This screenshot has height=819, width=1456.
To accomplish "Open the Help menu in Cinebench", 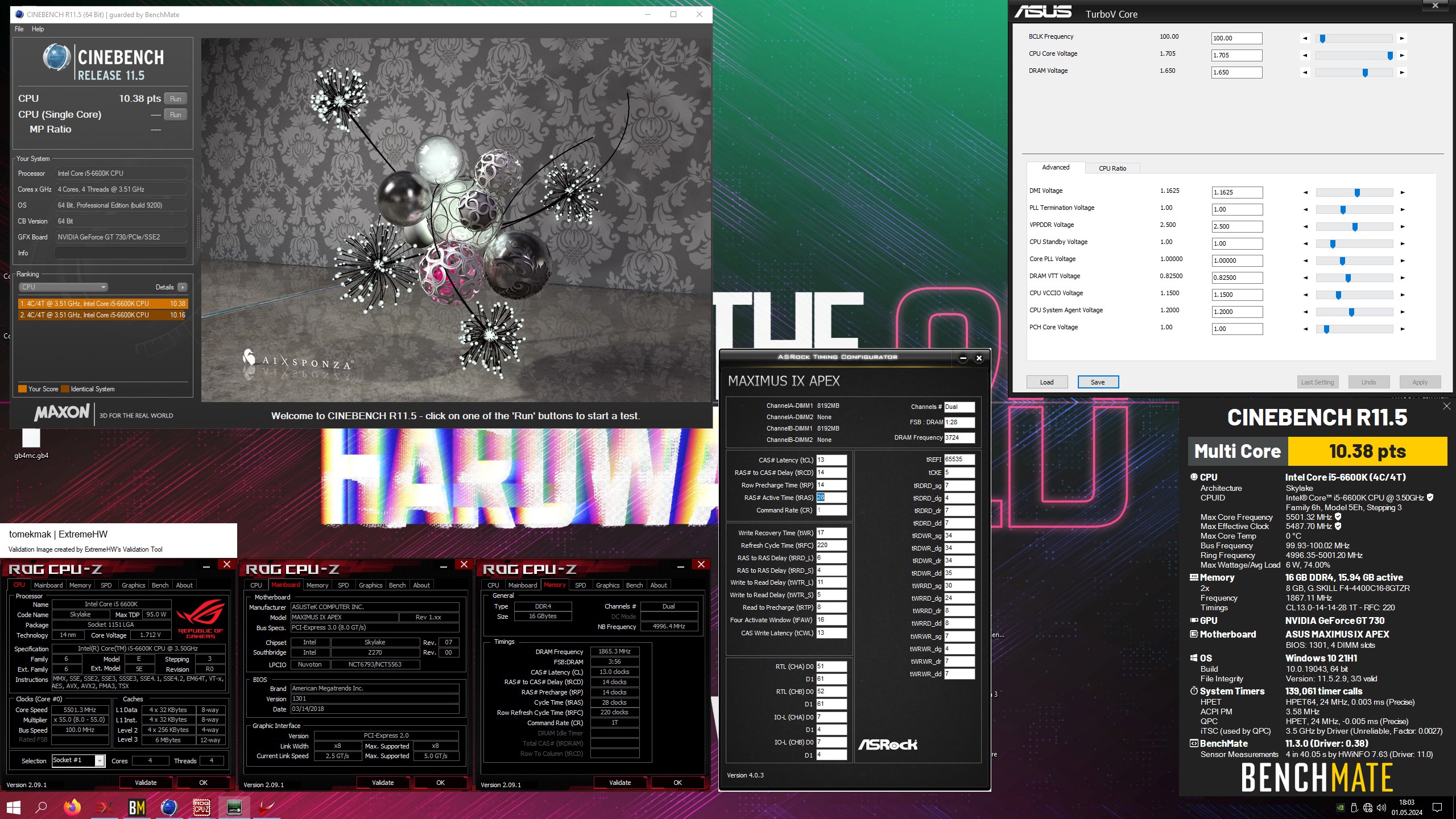I will (38, 29).
